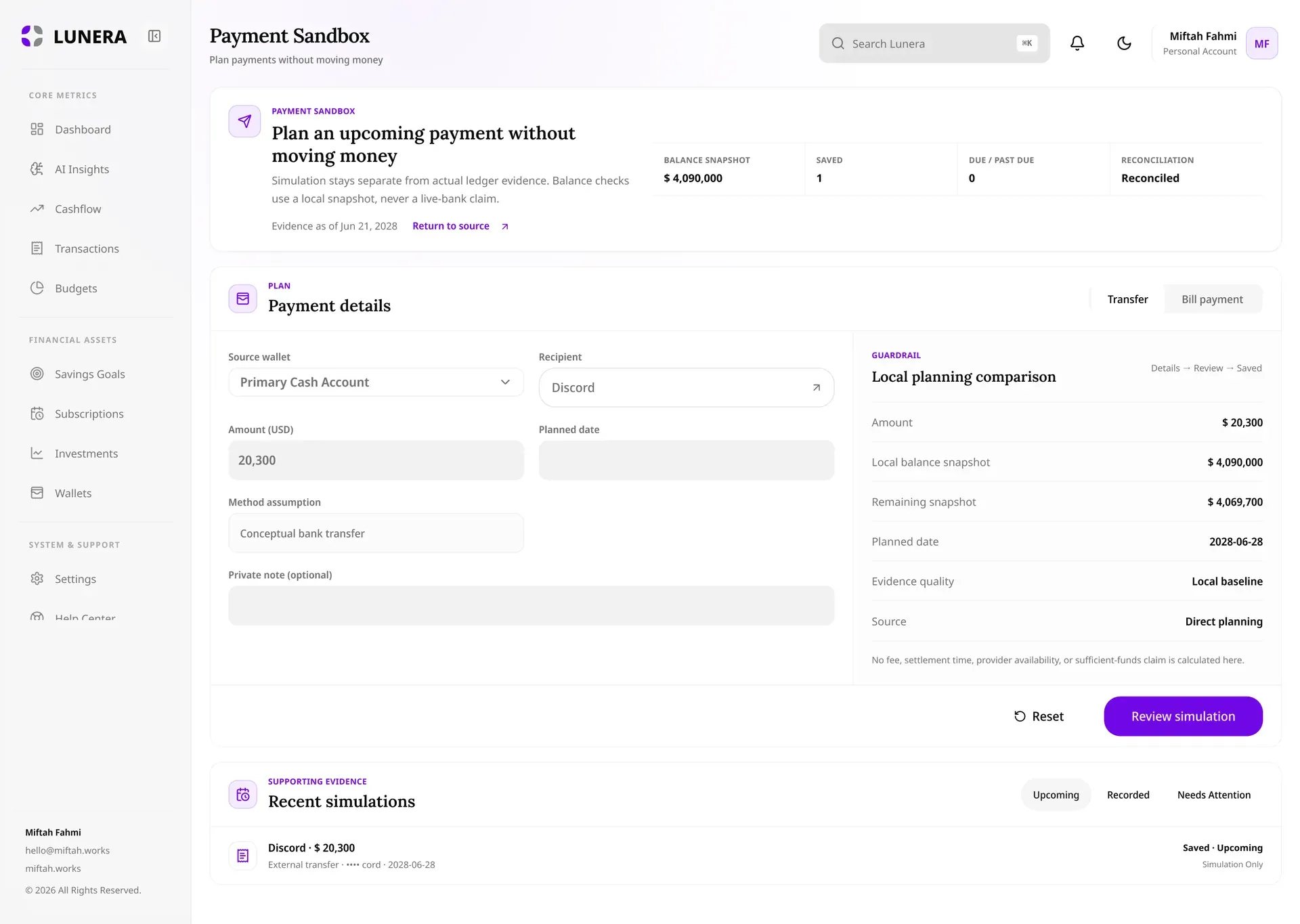
Task: Navigate to Wallets
Action: pos(95,493)
